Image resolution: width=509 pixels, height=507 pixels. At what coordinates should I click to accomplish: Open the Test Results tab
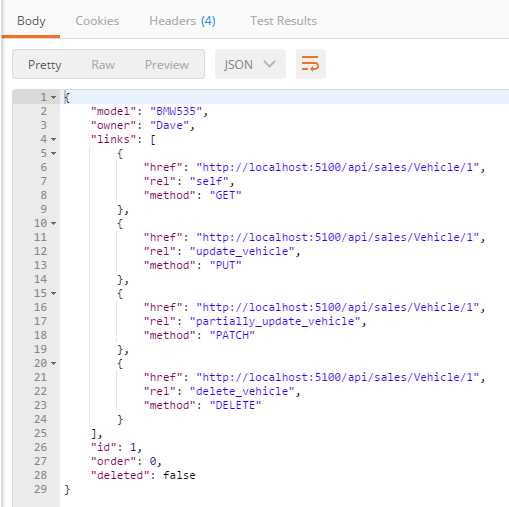(283, 21)
